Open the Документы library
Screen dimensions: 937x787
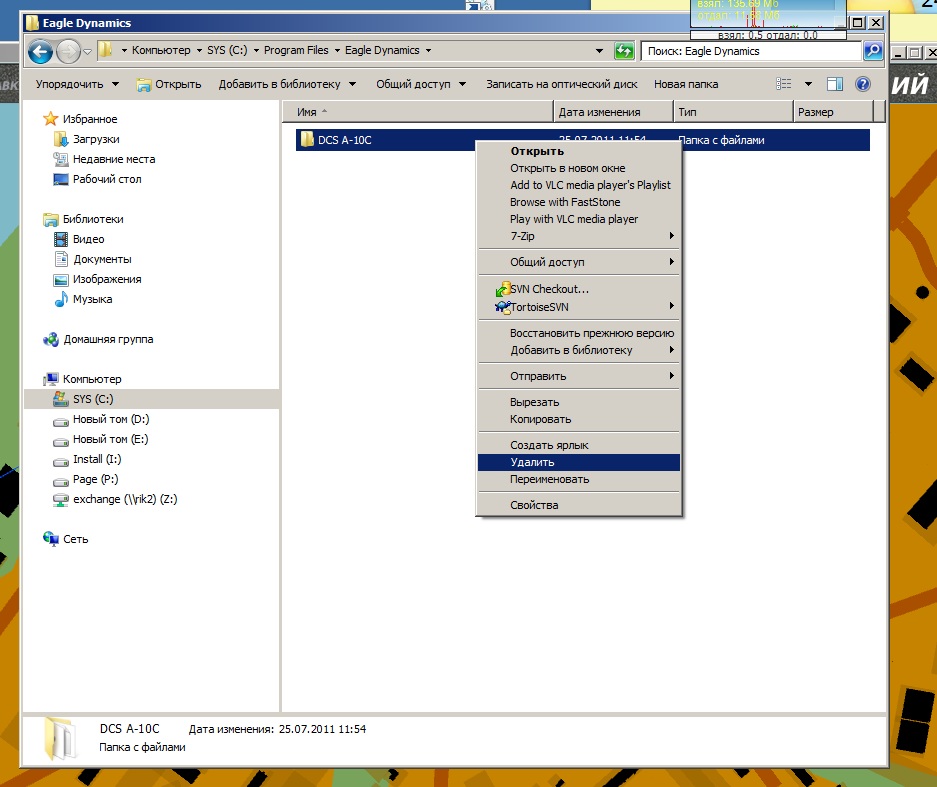[93, 259]
